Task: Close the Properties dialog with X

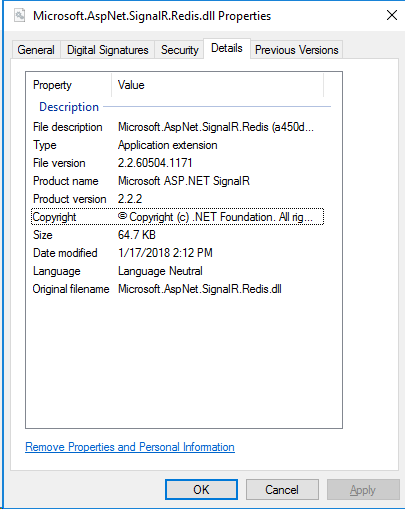Action: pos(392,15)
